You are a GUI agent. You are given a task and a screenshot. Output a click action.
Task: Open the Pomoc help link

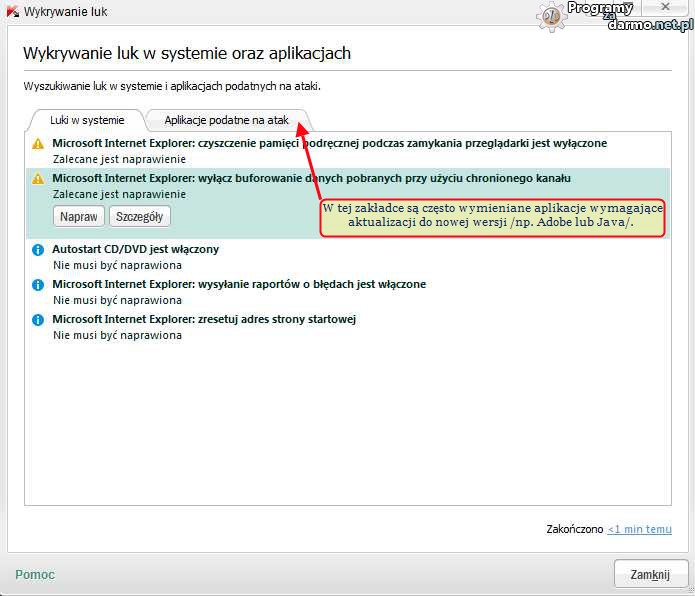35,575
